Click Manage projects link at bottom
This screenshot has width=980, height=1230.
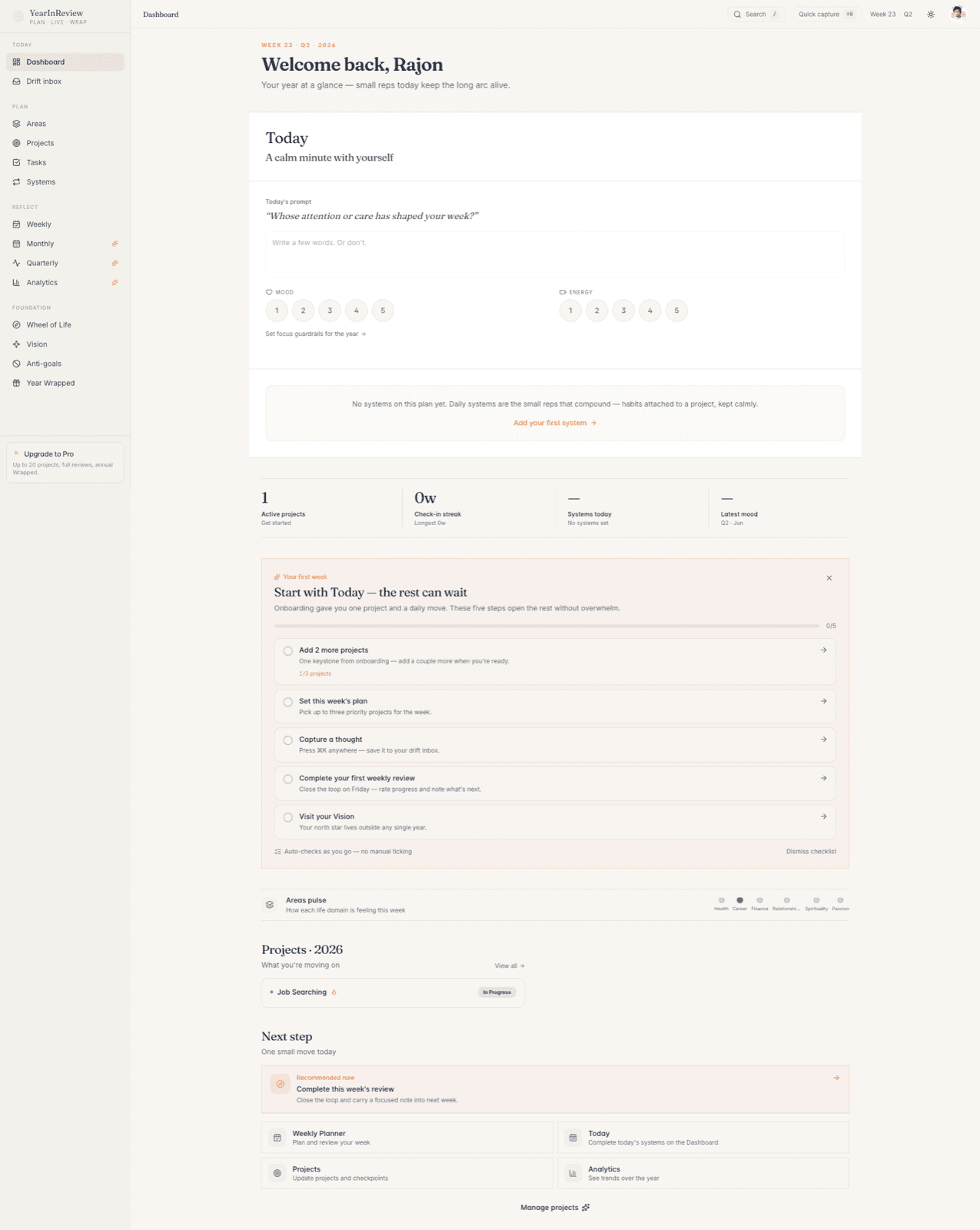pyautogui.click(x=555, y=1208)
